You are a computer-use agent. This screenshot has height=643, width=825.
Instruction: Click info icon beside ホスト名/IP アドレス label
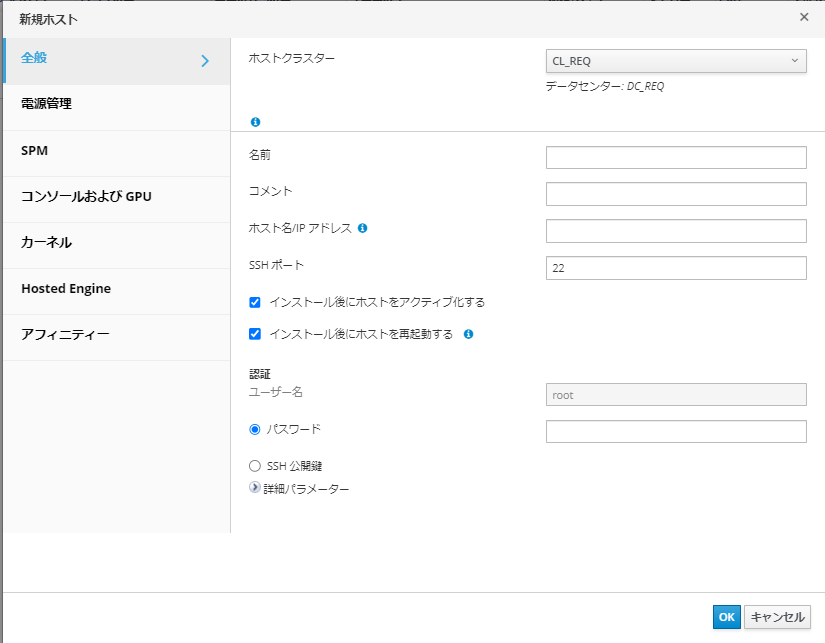(x=362, y=228)
